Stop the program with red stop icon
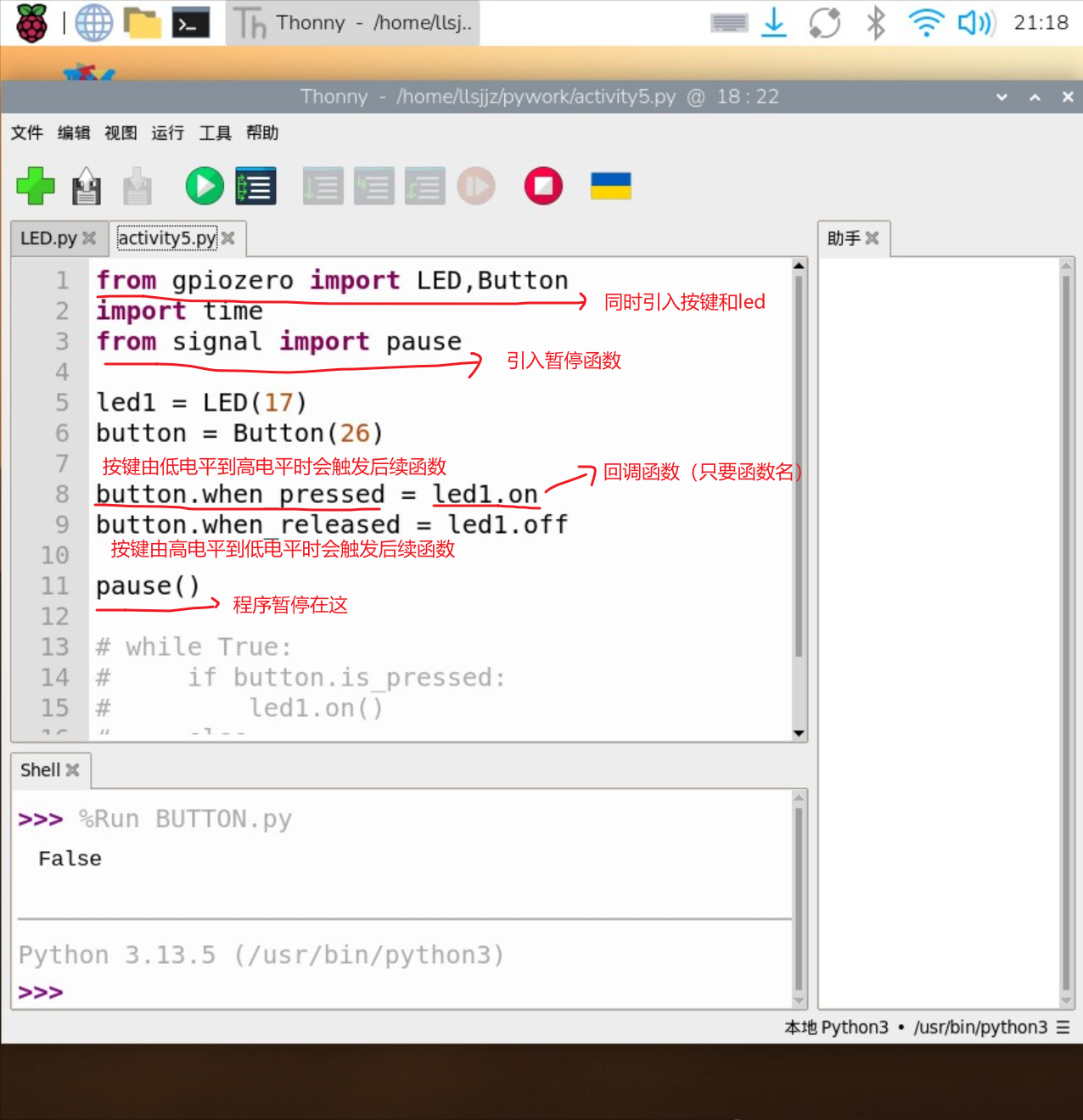This screenshot has height=1120, width=1083. pyautogui.click(x=543, y=186)
